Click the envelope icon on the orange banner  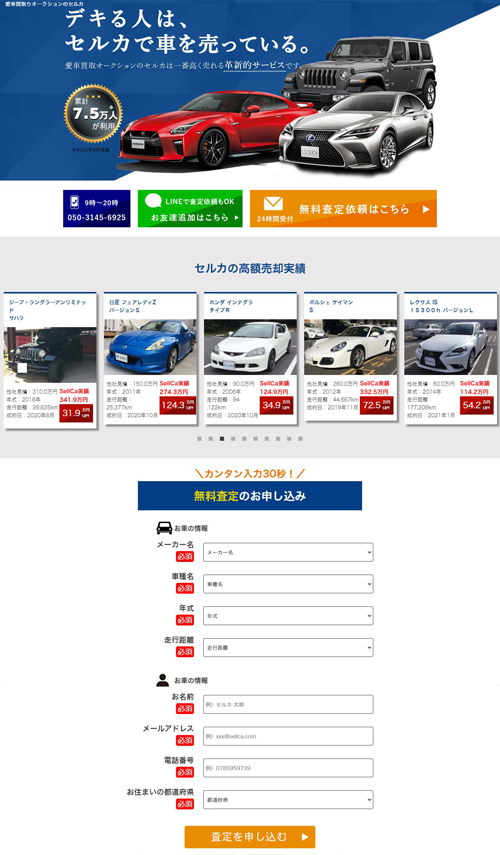[273, 203]
